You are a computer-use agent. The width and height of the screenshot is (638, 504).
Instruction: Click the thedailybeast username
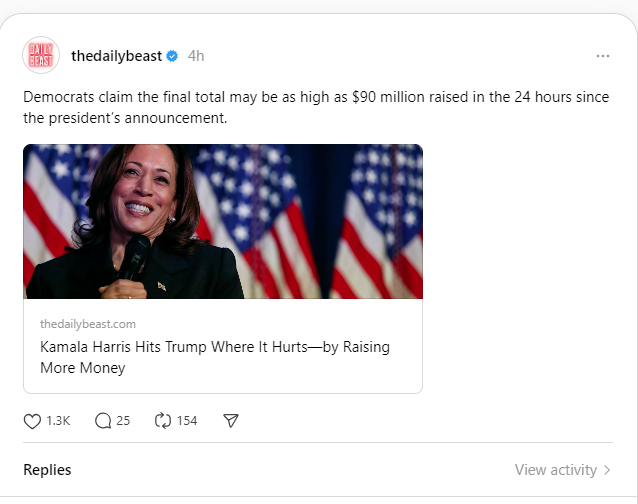[x=116, y=56]
